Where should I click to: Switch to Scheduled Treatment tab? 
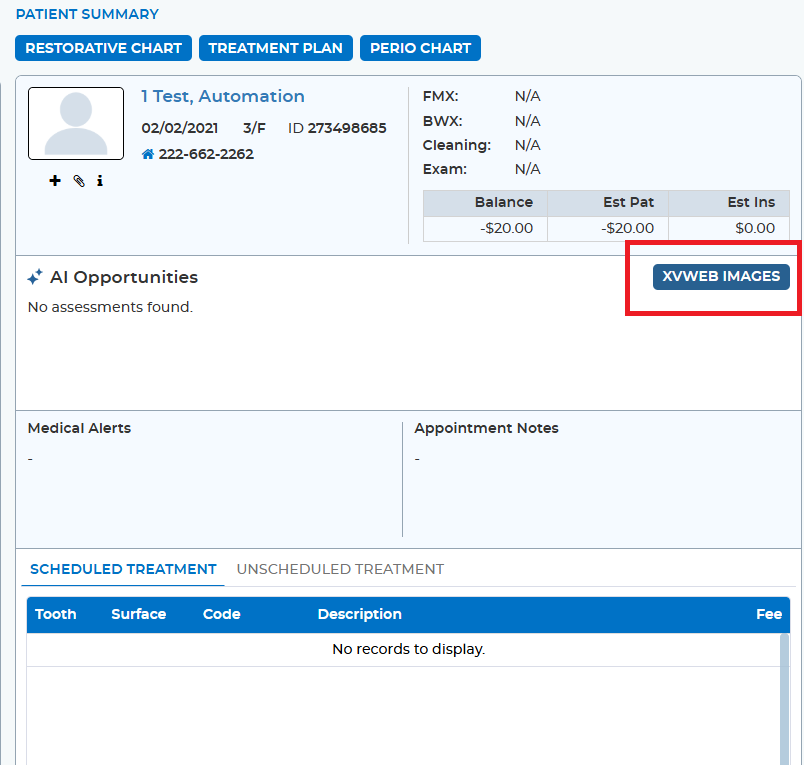[x=123, y=569]
